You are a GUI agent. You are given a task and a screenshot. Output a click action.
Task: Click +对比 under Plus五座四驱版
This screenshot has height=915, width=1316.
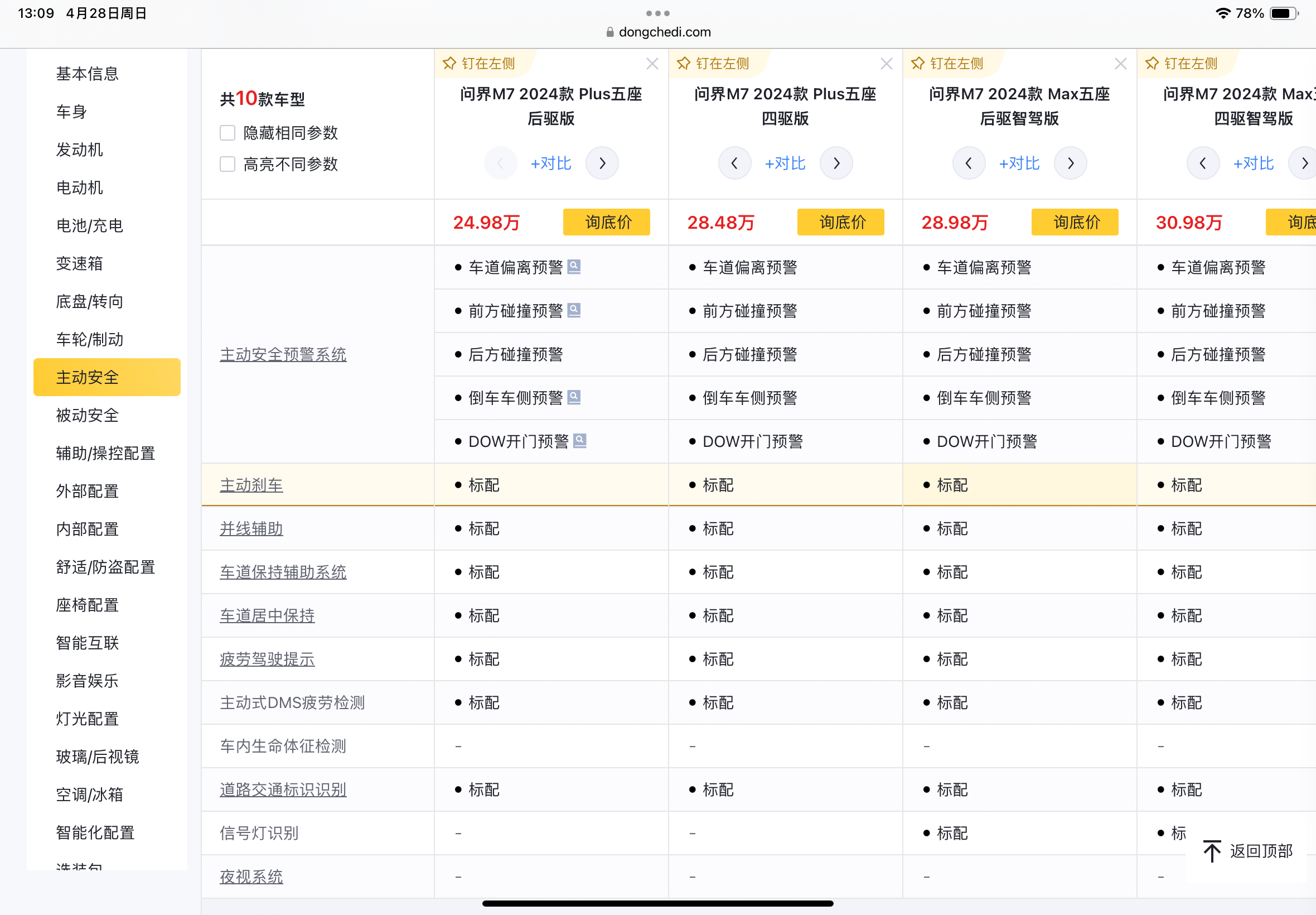786,163
